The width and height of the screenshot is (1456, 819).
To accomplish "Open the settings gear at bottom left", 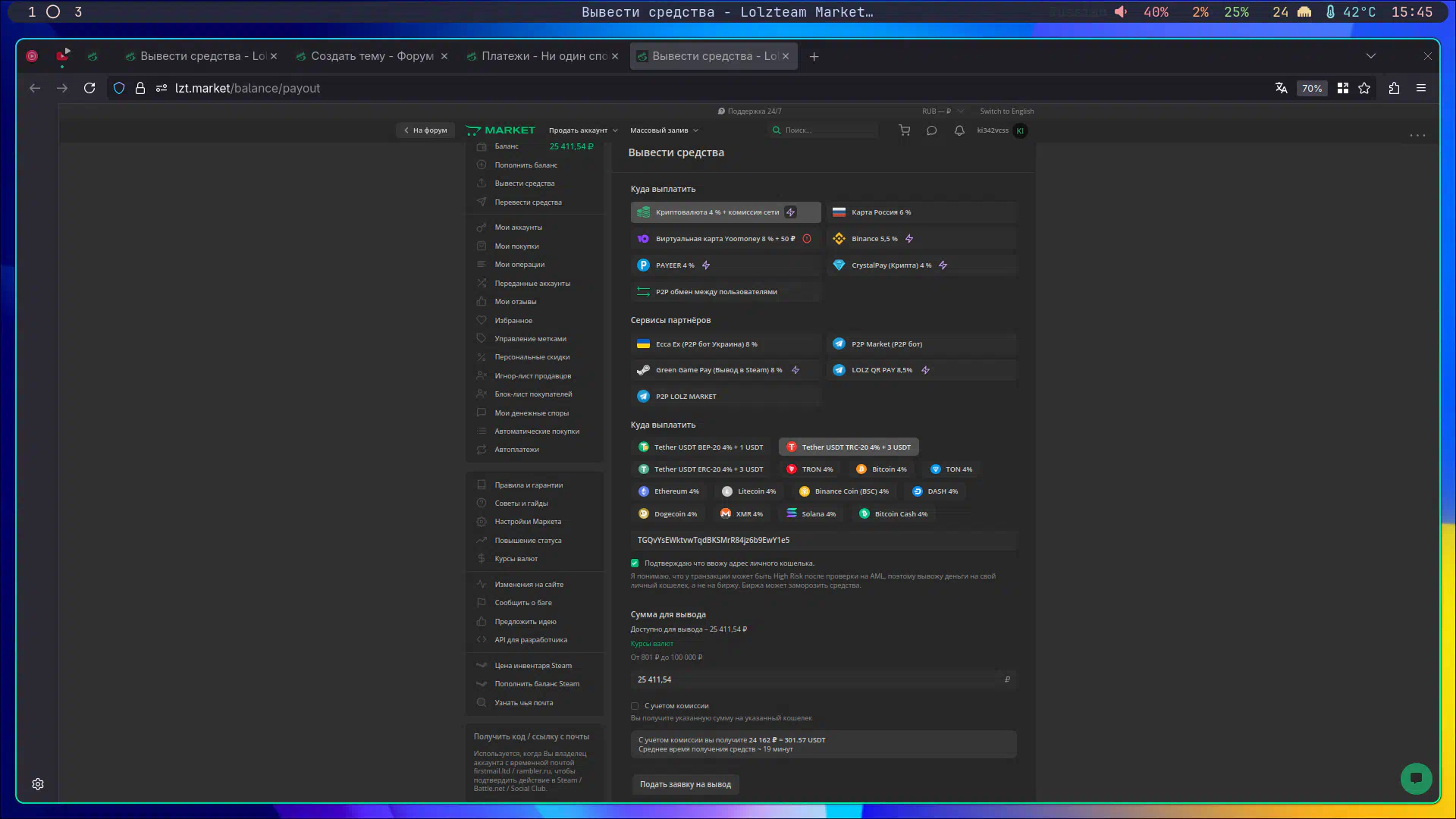I will (x=38, y=784).
